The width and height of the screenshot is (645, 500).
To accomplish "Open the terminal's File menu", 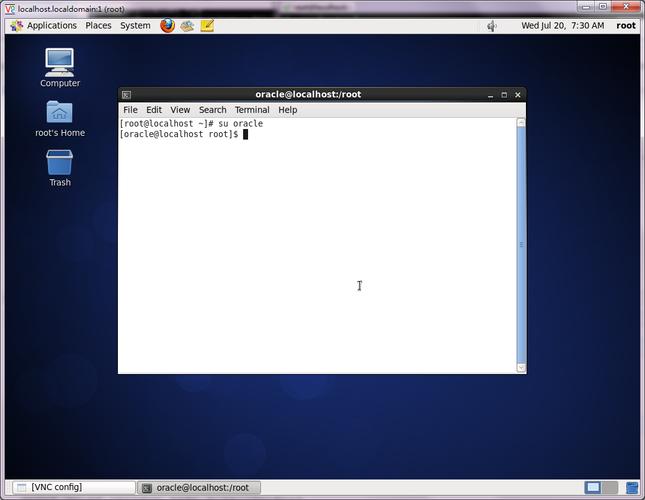I will [x=130, y=110].
